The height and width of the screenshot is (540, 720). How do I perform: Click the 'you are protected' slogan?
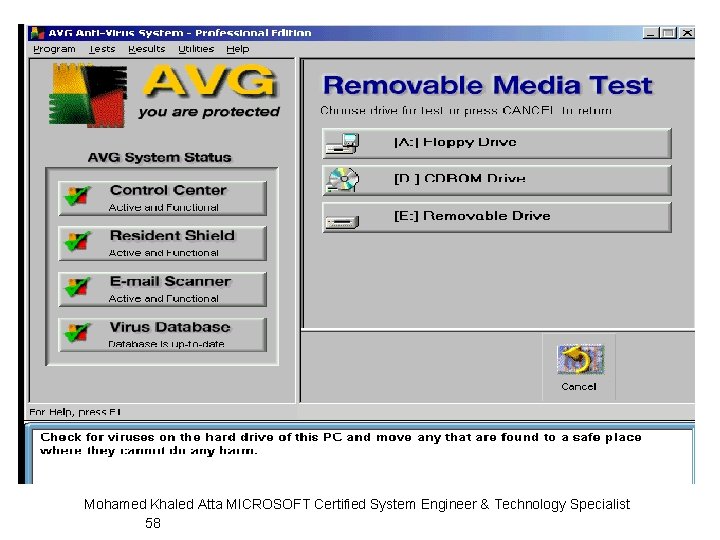tap(209, 112)
